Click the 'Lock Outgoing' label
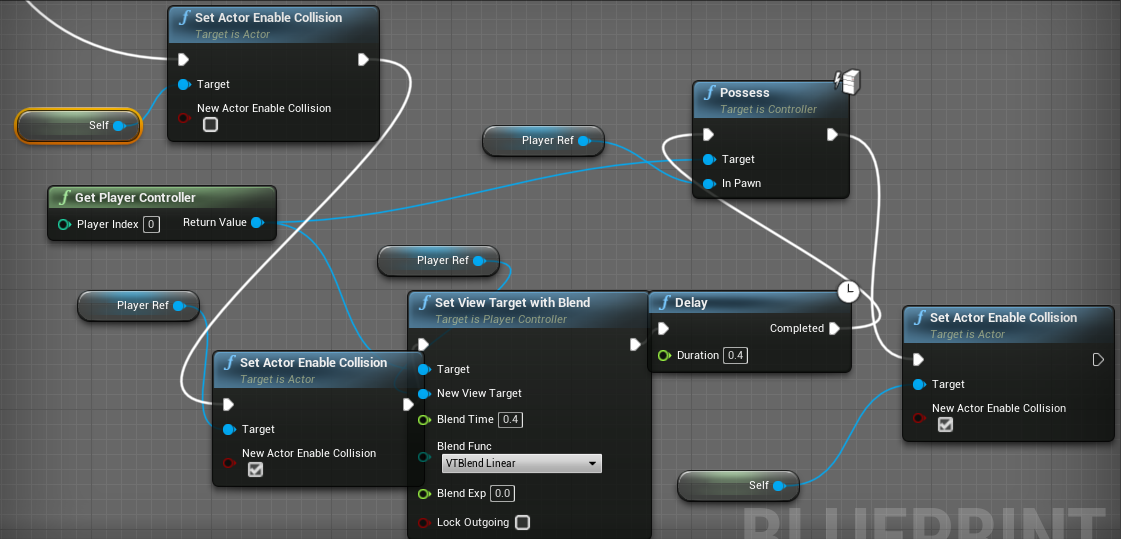 coord(473,523)
